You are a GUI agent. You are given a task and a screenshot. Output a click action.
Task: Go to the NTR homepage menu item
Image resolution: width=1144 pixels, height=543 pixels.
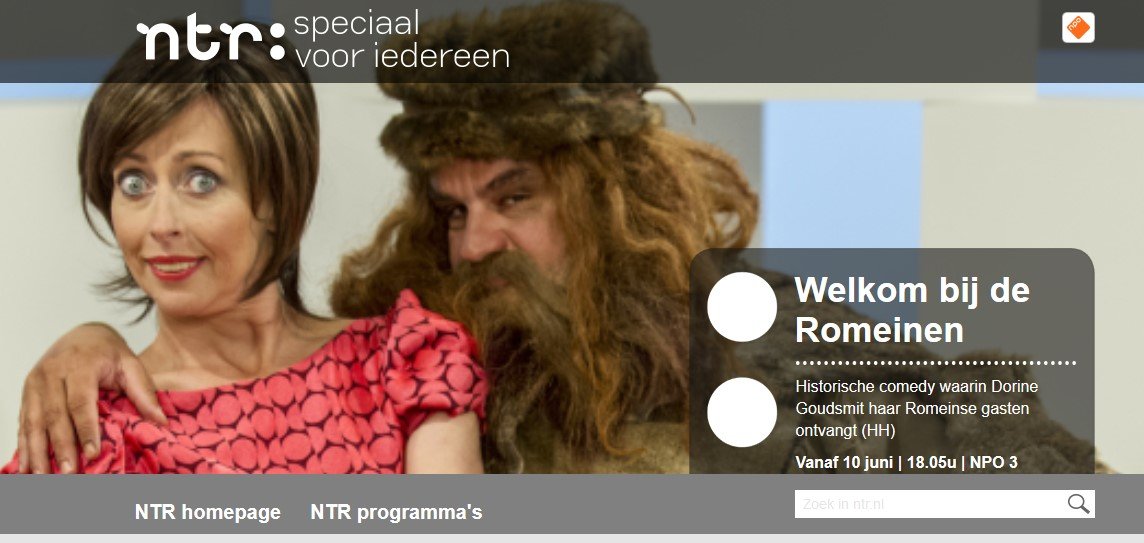click(207, 512)
